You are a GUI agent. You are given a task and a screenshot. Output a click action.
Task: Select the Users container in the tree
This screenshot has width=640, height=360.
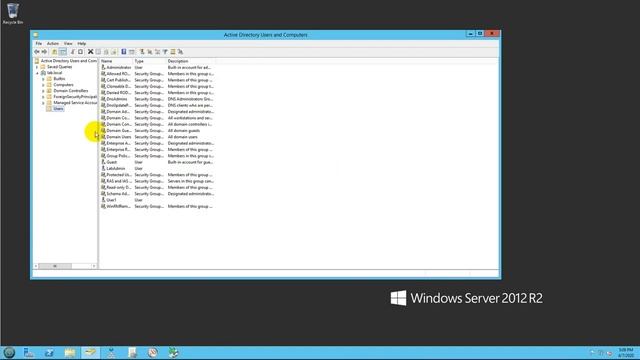pos(58,109)
